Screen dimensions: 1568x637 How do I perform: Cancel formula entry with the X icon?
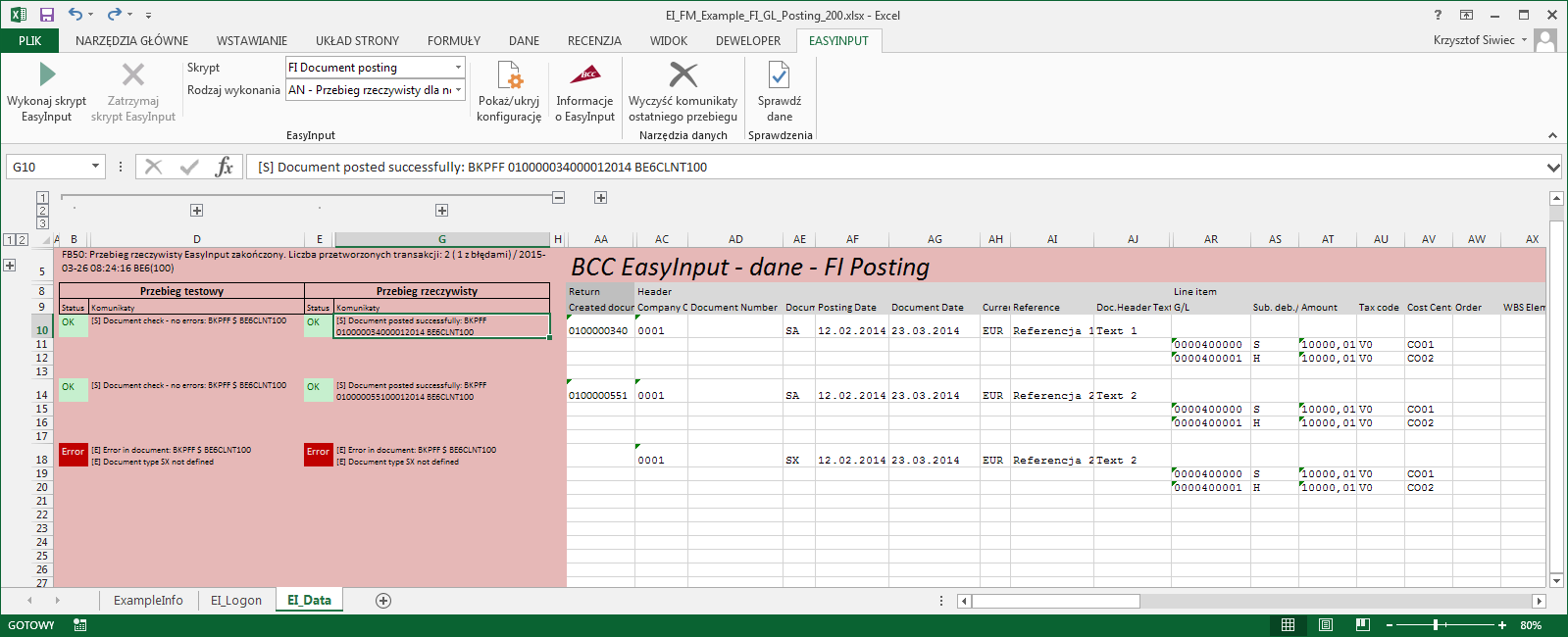point(154,167)
